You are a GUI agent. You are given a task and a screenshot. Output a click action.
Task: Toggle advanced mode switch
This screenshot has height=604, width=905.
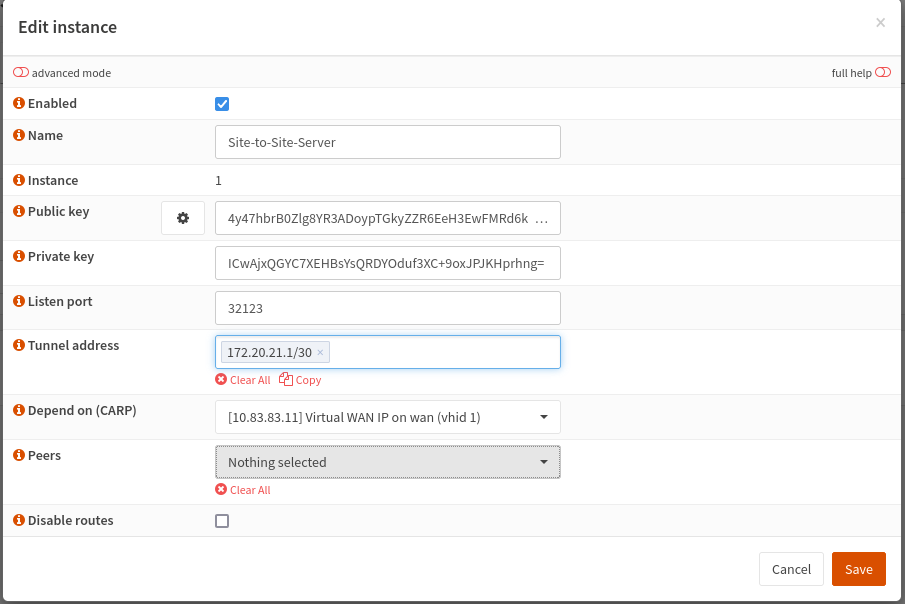coord(21,73)
